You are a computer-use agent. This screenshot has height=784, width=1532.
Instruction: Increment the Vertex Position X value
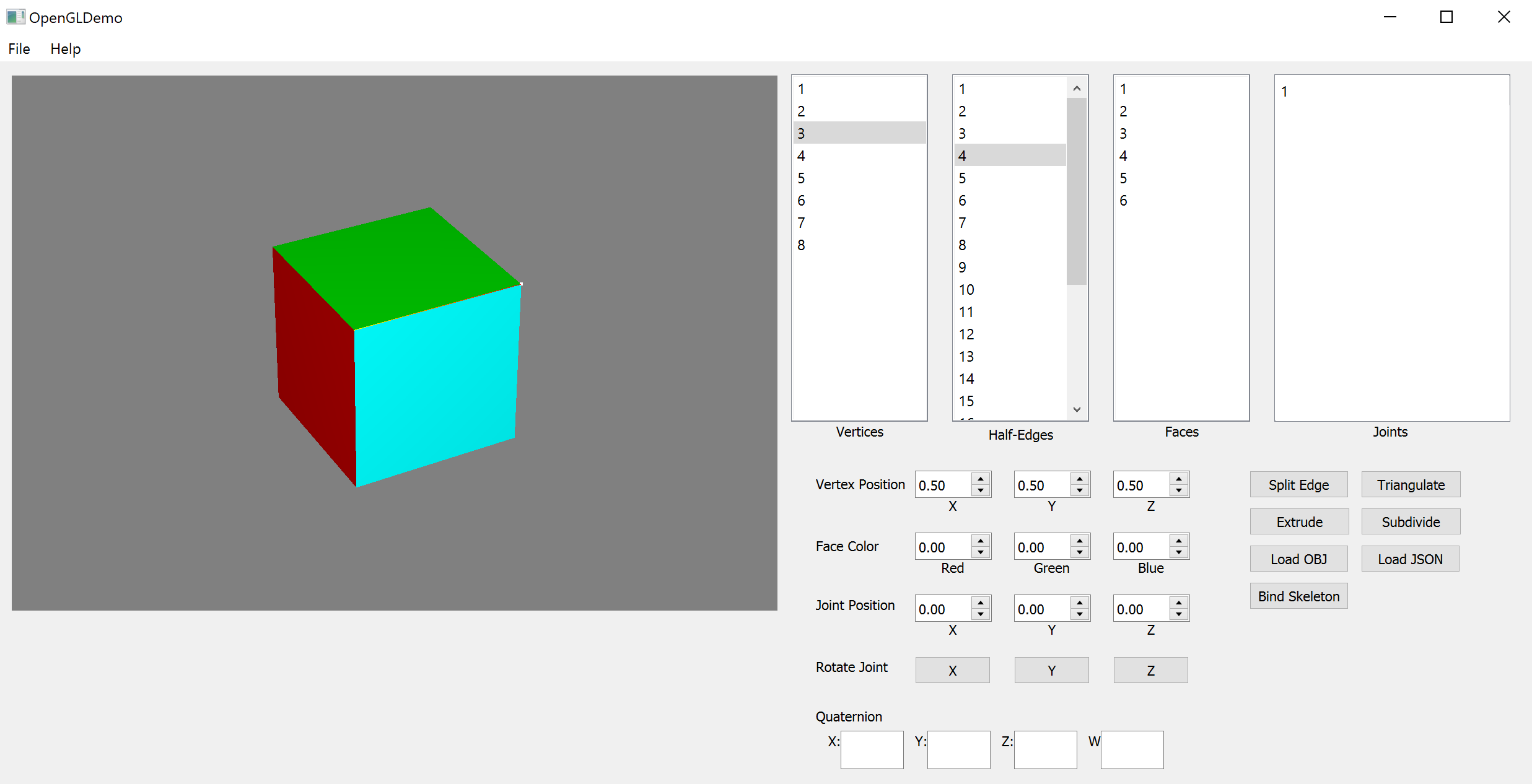pos(981,479)
